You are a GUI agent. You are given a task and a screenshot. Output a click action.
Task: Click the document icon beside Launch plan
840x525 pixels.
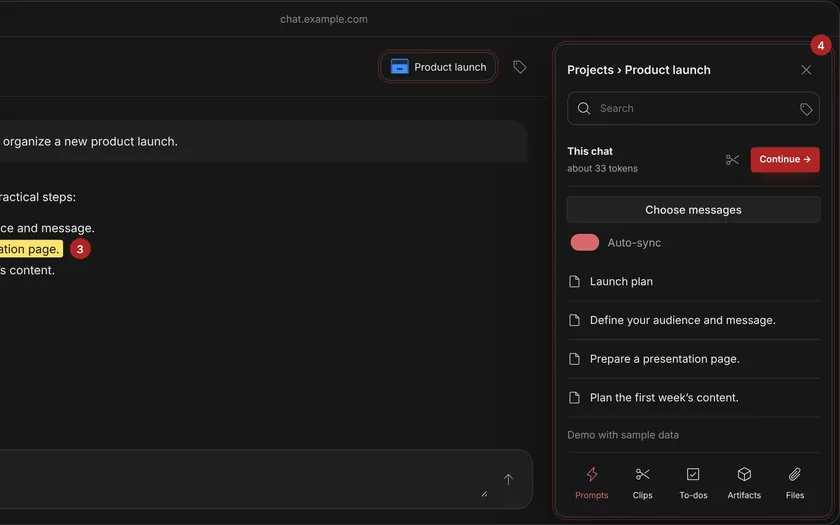tap(574, 282)
